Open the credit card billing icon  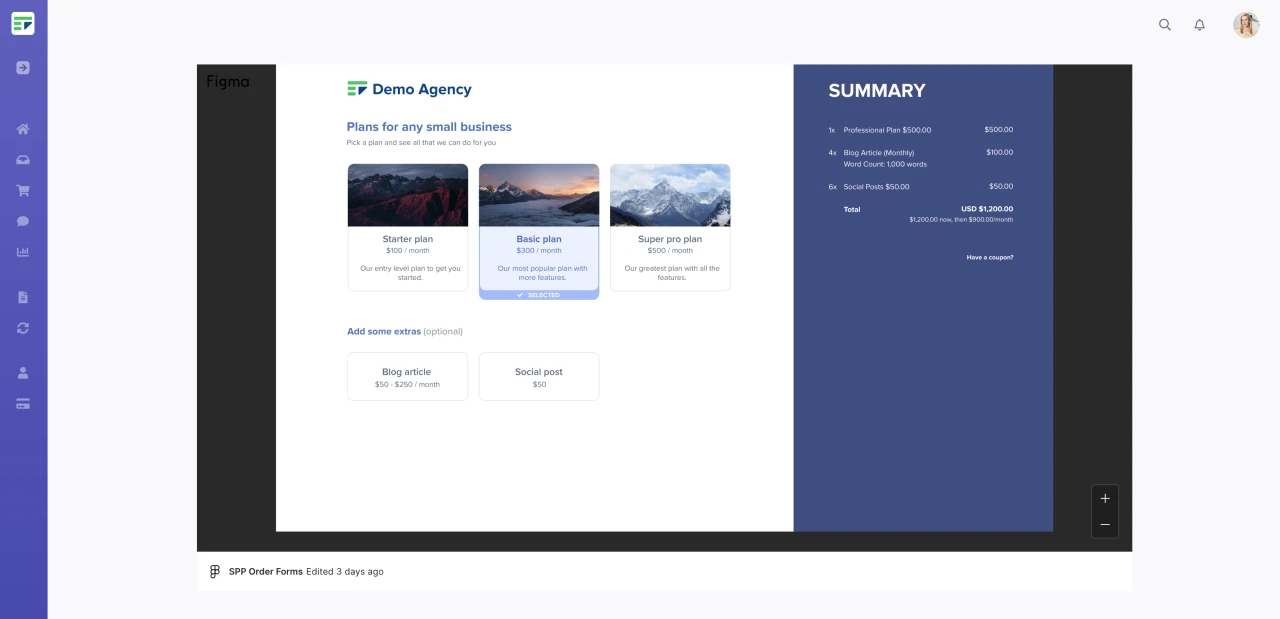coord(23,404)
